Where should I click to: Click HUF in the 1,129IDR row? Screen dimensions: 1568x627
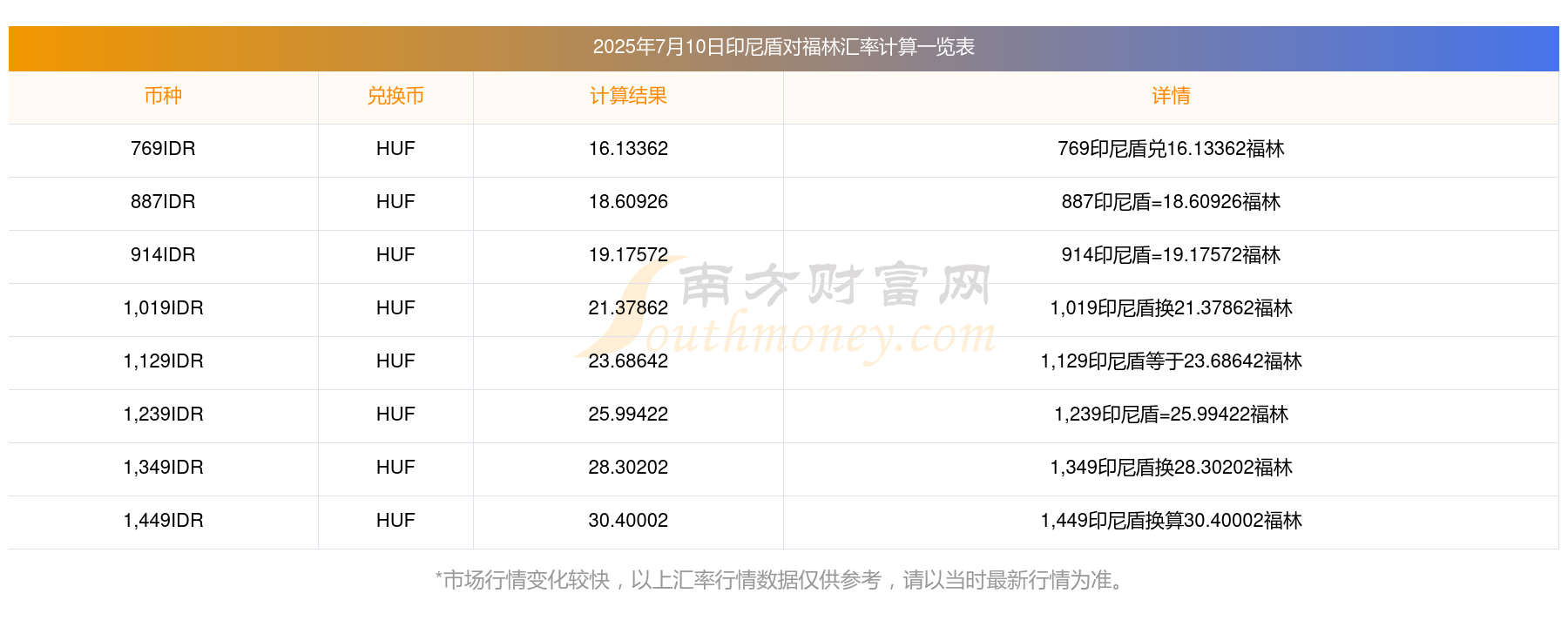(395, 361)
